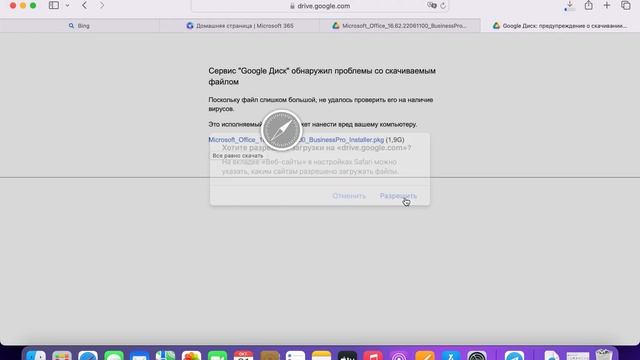Reload the current page
Screen dimensions: 640x360
pos(443,6)
